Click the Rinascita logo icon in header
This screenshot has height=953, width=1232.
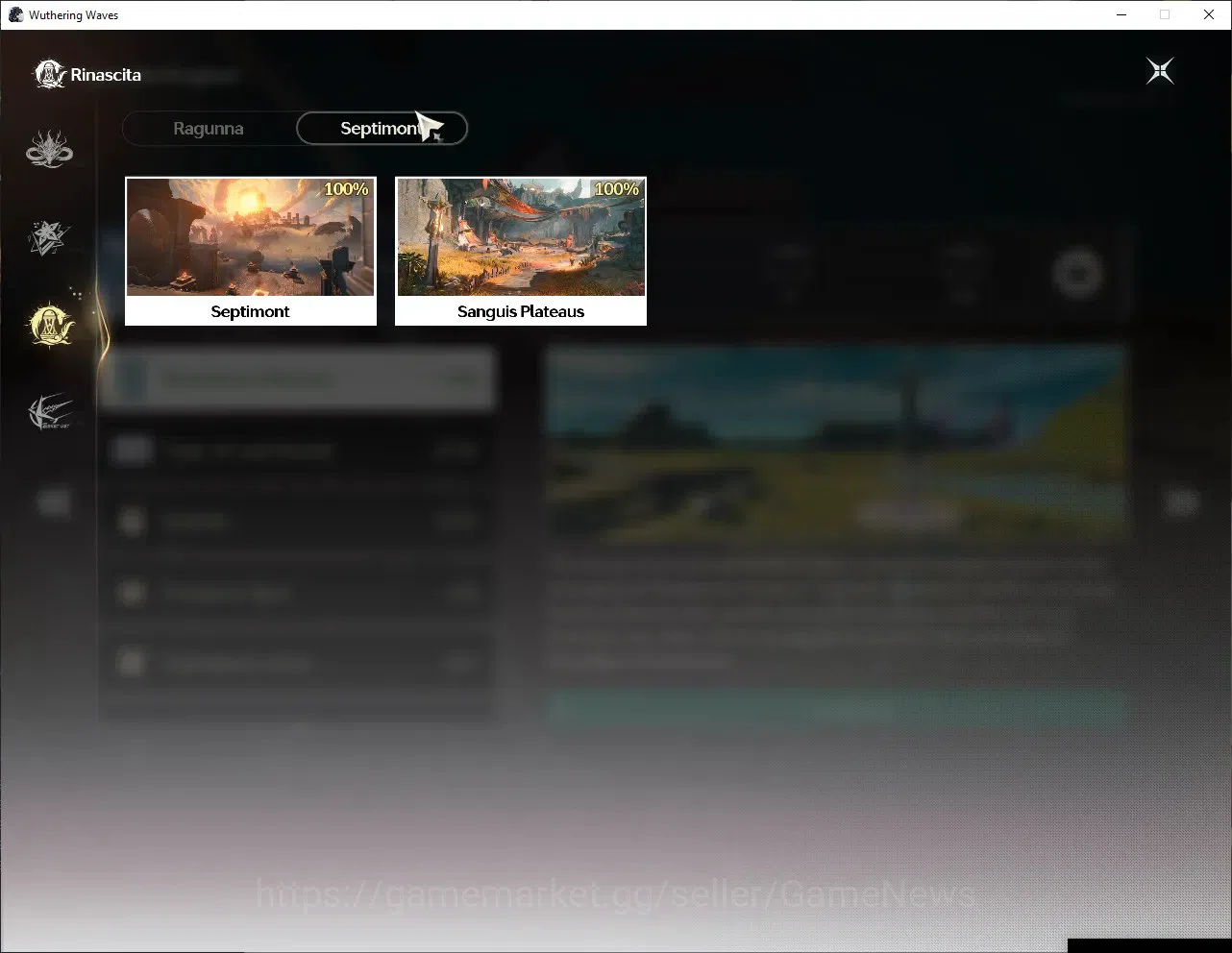49,74
